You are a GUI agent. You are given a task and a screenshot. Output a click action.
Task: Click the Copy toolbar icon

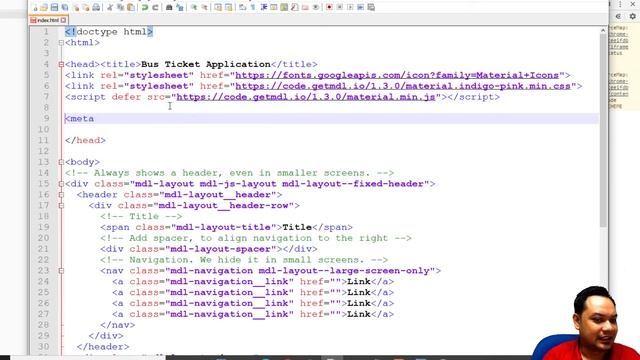pos(120,7)
